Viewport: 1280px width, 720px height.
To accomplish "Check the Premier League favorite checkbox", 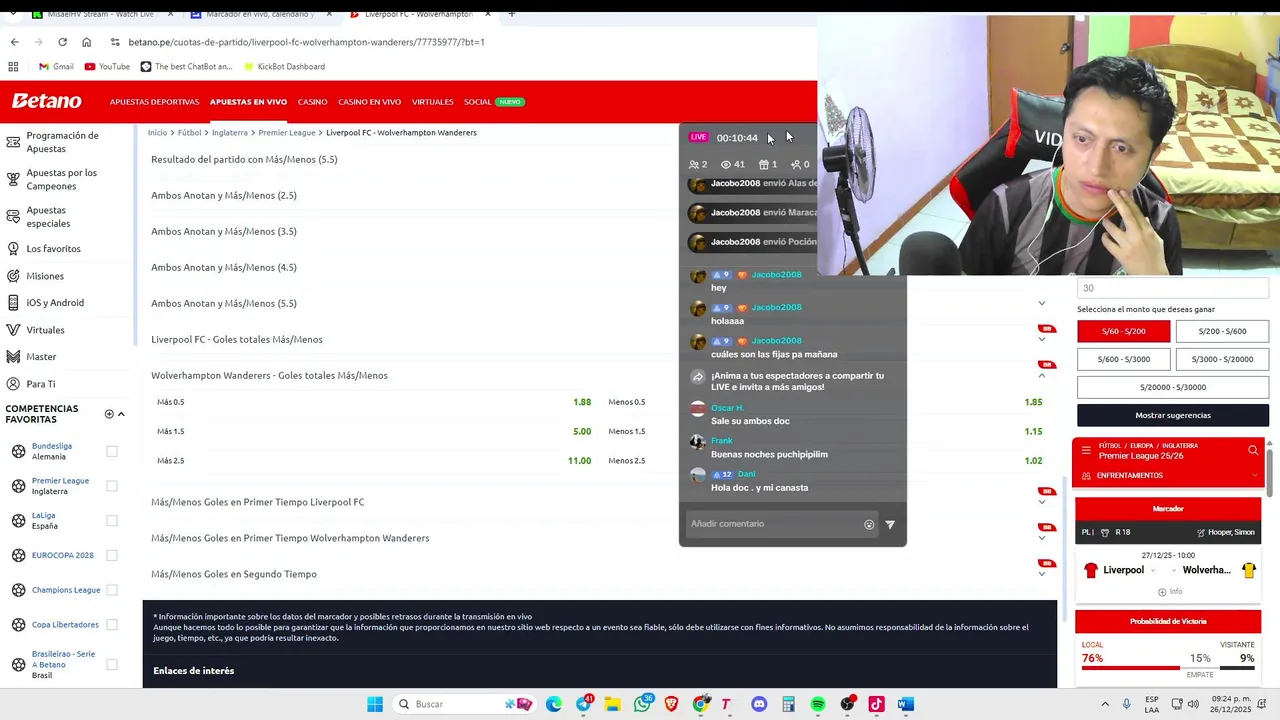I will pos(112,486).
